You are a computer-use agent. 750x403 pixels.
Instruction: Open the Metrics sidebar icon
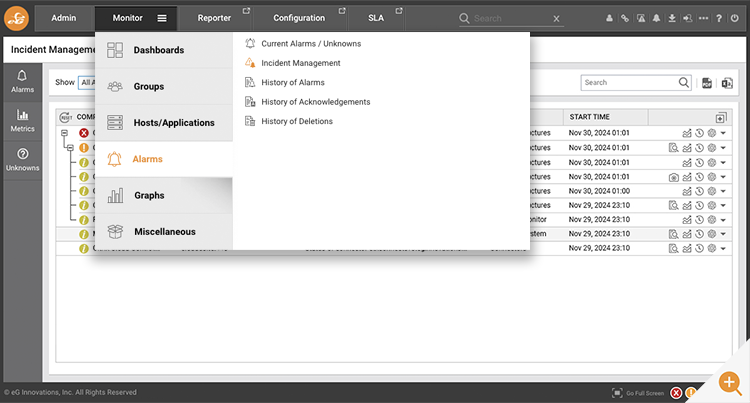coord(22,121)
